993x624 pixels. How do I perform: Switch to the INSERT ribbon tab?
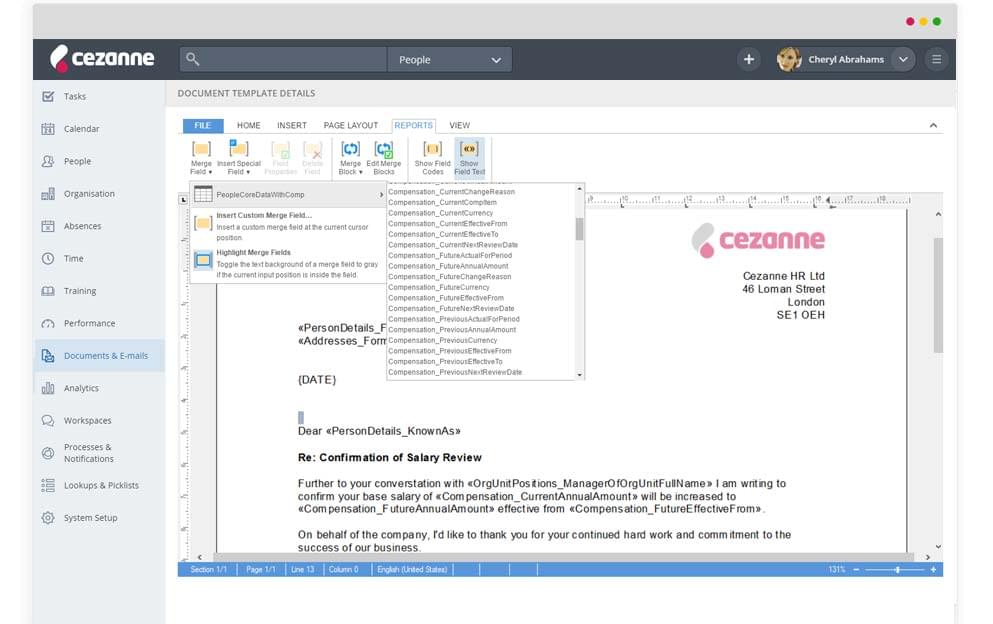pyautogui.click(x=291, y=125)
